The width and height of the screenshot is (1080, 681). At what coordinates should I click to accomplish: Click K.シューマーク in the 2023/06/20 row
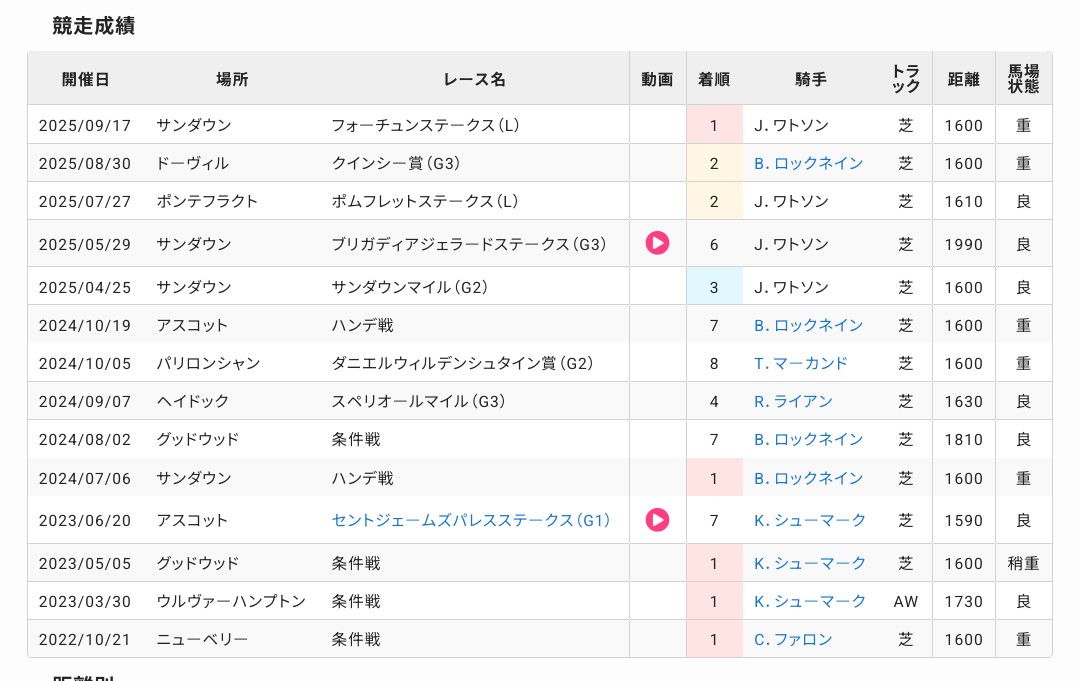click(x=809, y=520)
